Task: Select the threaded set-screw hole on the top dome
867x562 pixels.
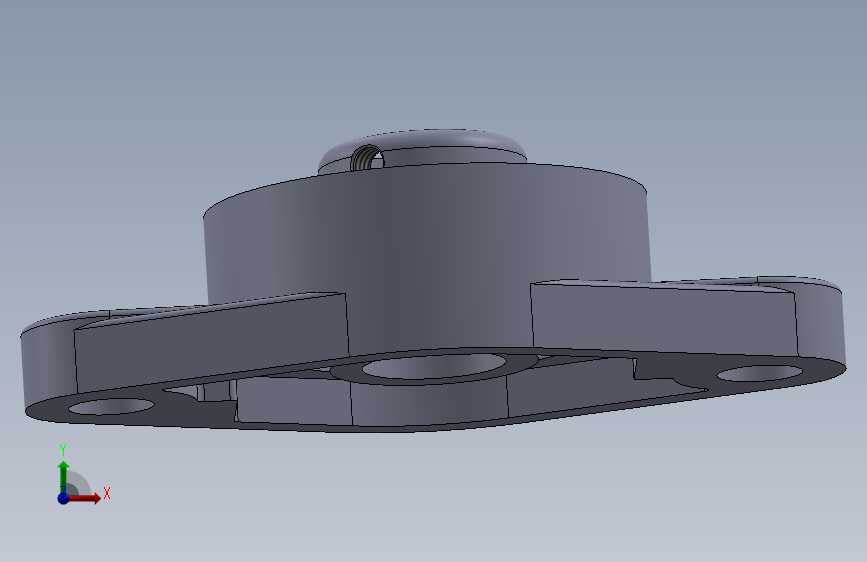Action: pyautogui.click(x=367, y=159)
